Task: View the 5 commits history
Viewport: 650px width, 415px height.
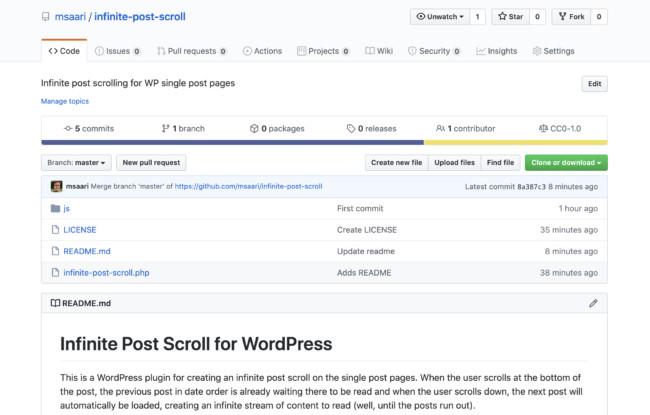Action: click(89, 129)
